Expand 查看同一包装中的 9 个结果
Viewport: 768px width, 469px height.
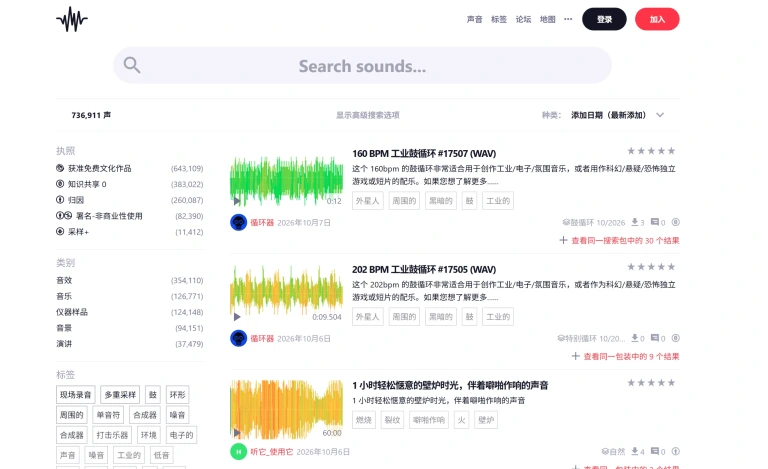click(x=625, y=356)
